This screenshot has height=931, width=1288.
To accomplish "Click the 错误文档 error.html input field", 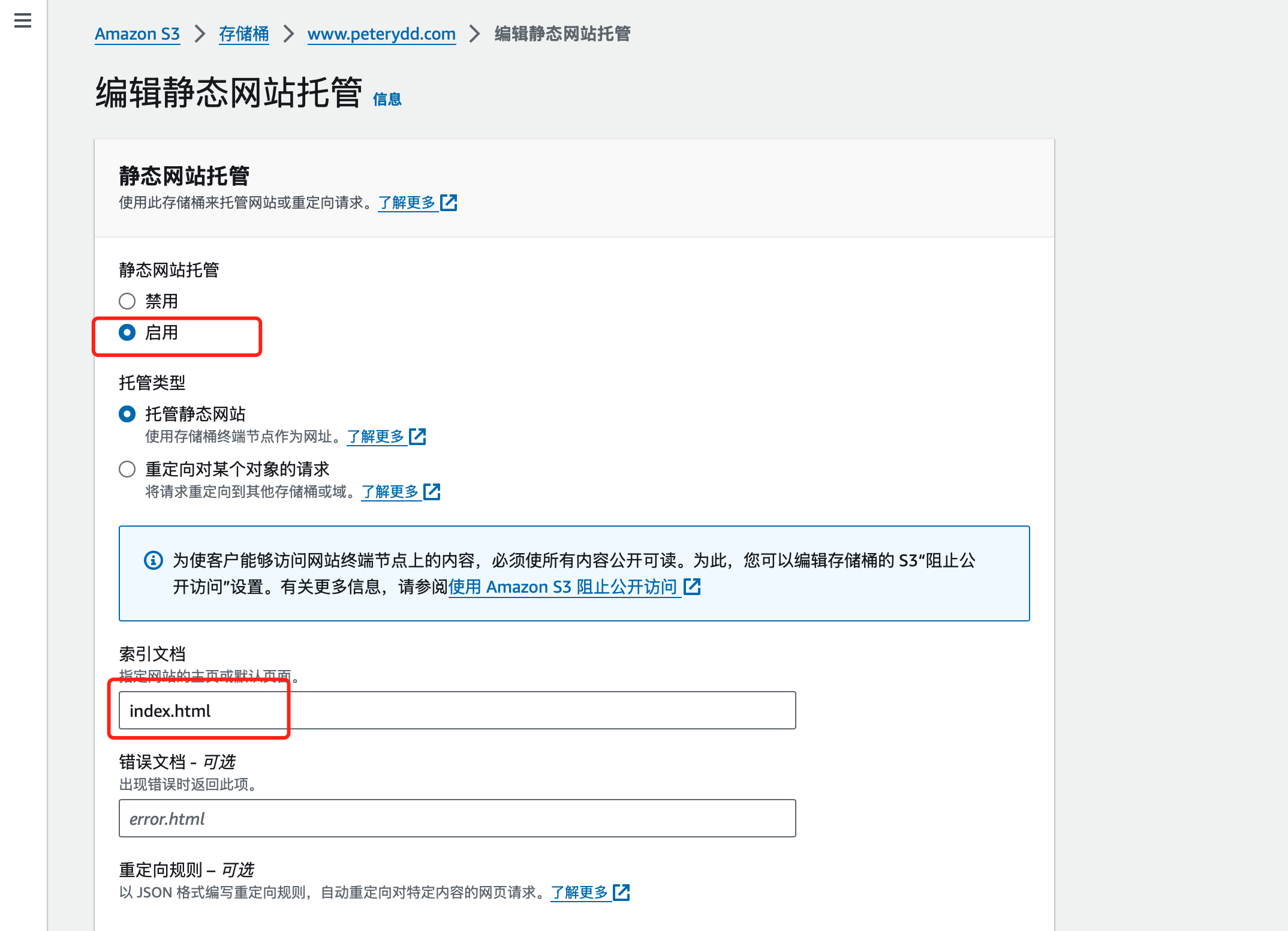I will [x=457, y=819].
